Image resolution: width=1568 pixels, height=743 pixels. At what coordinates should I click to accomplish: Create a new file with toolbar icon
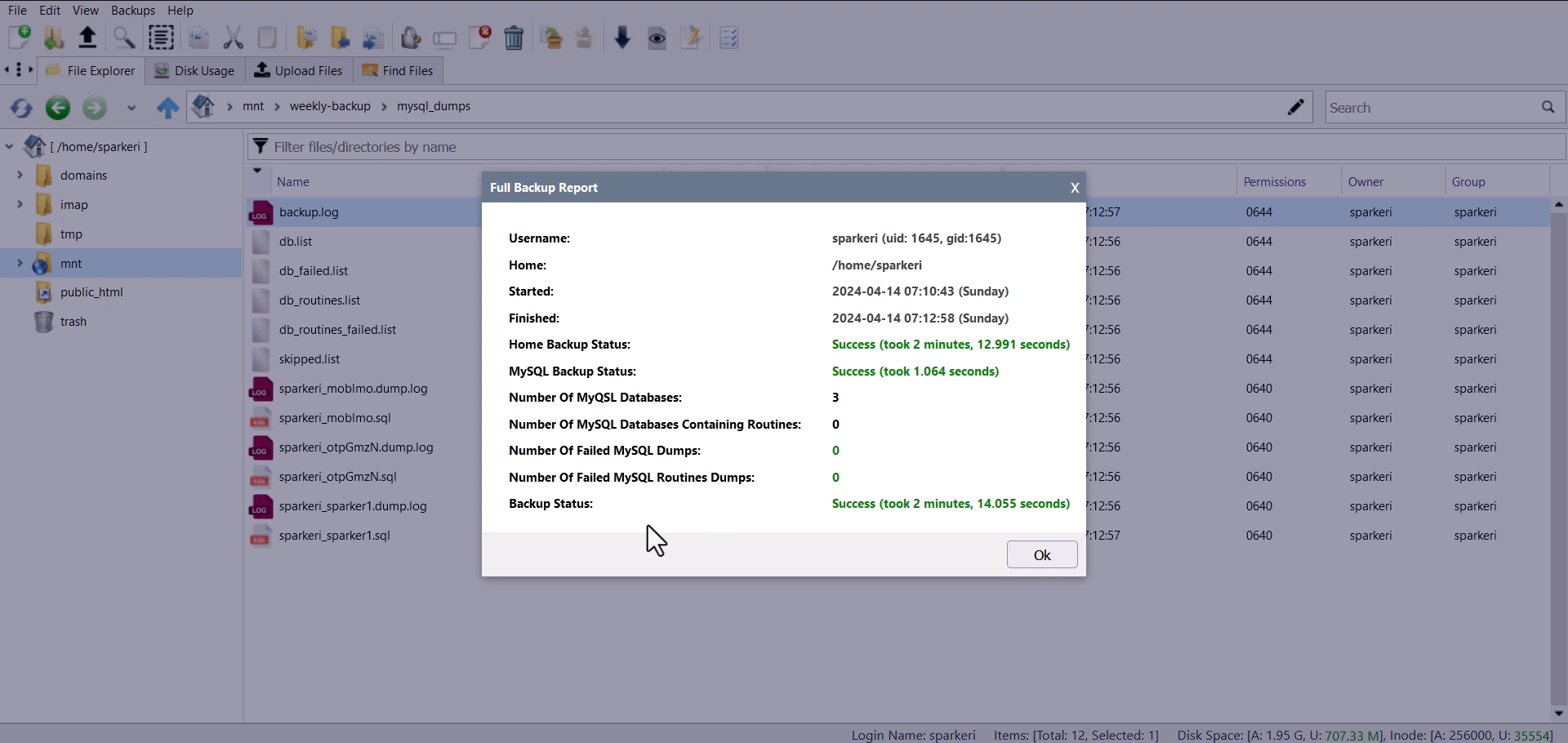(x=20, y=38)
